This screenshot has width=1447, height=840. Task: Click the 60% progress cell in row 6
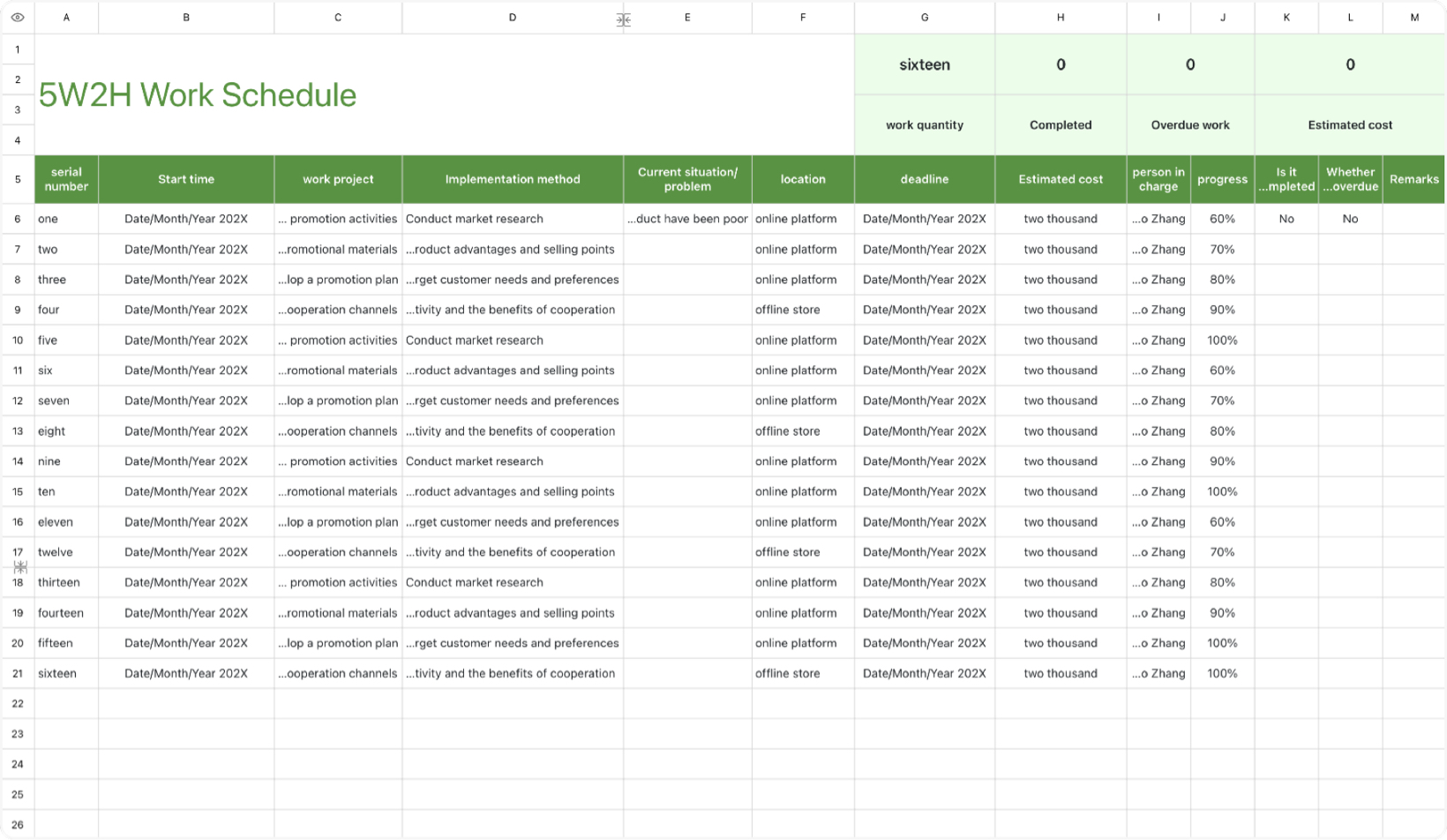(1222, 219)
